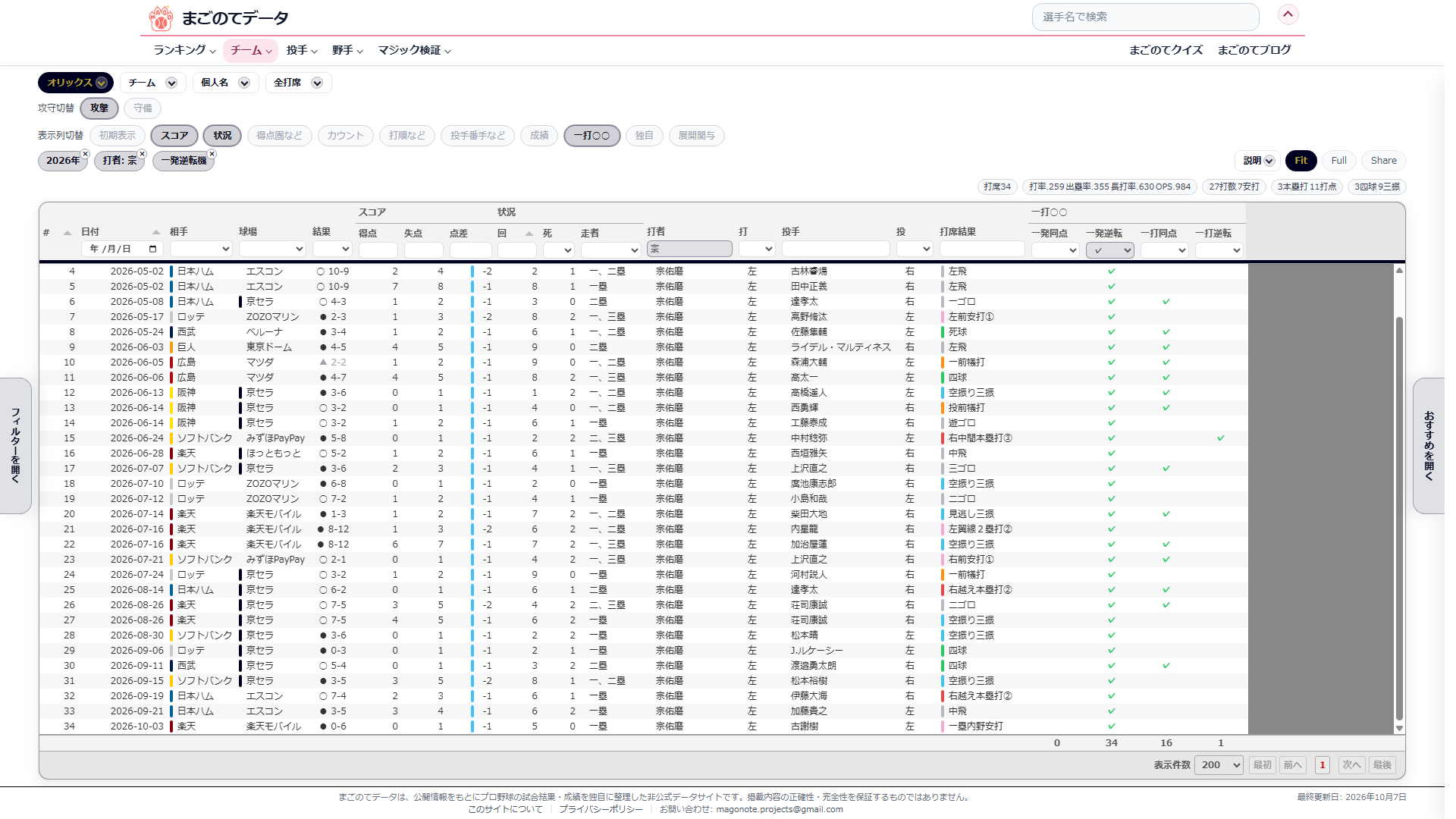1456x819 pixels.
Task: Go to page 1 button
Action: (x=1323, y=765)
